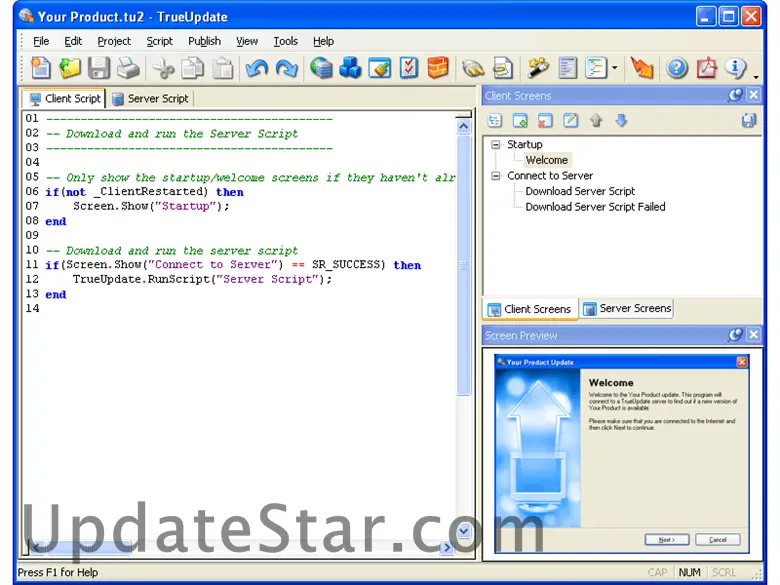
Task: Click the window with paintbrush theme icon
Action: pyautogui.click(x=380, y=68)
